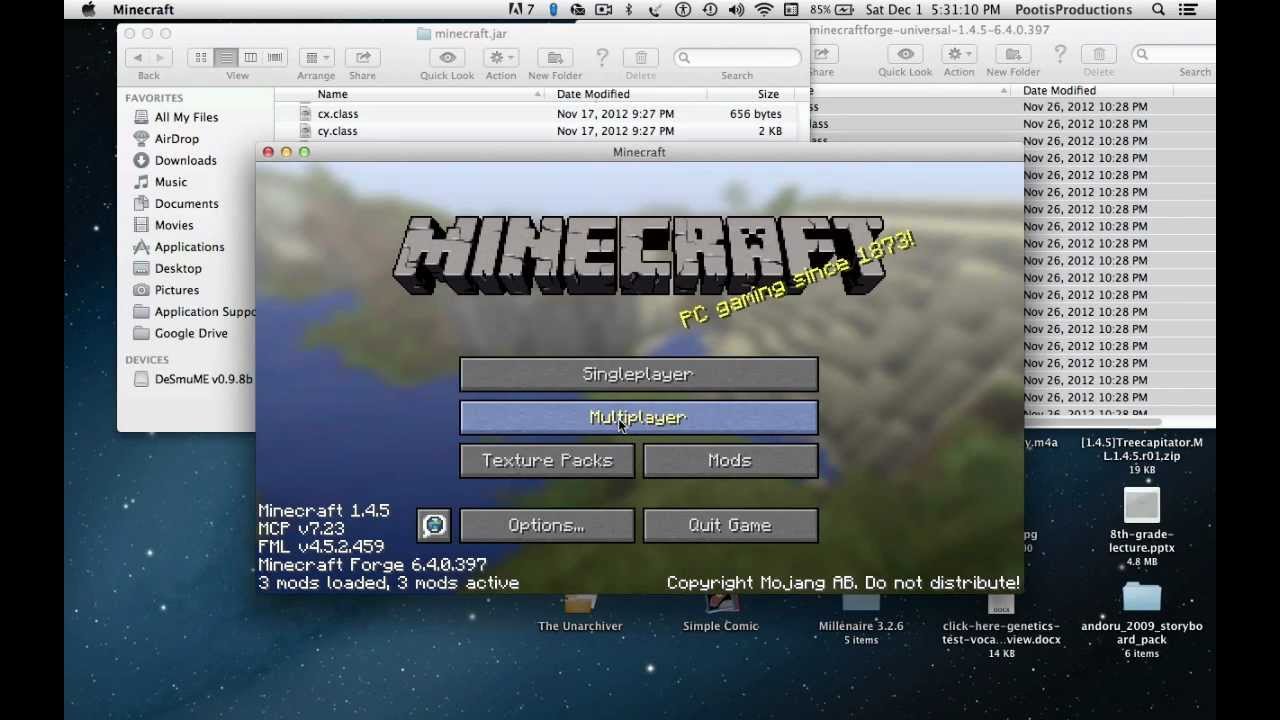Select the cy.class file row
Image resolution: width=1280 pixels, height=720 pixels.
point(542,131)
